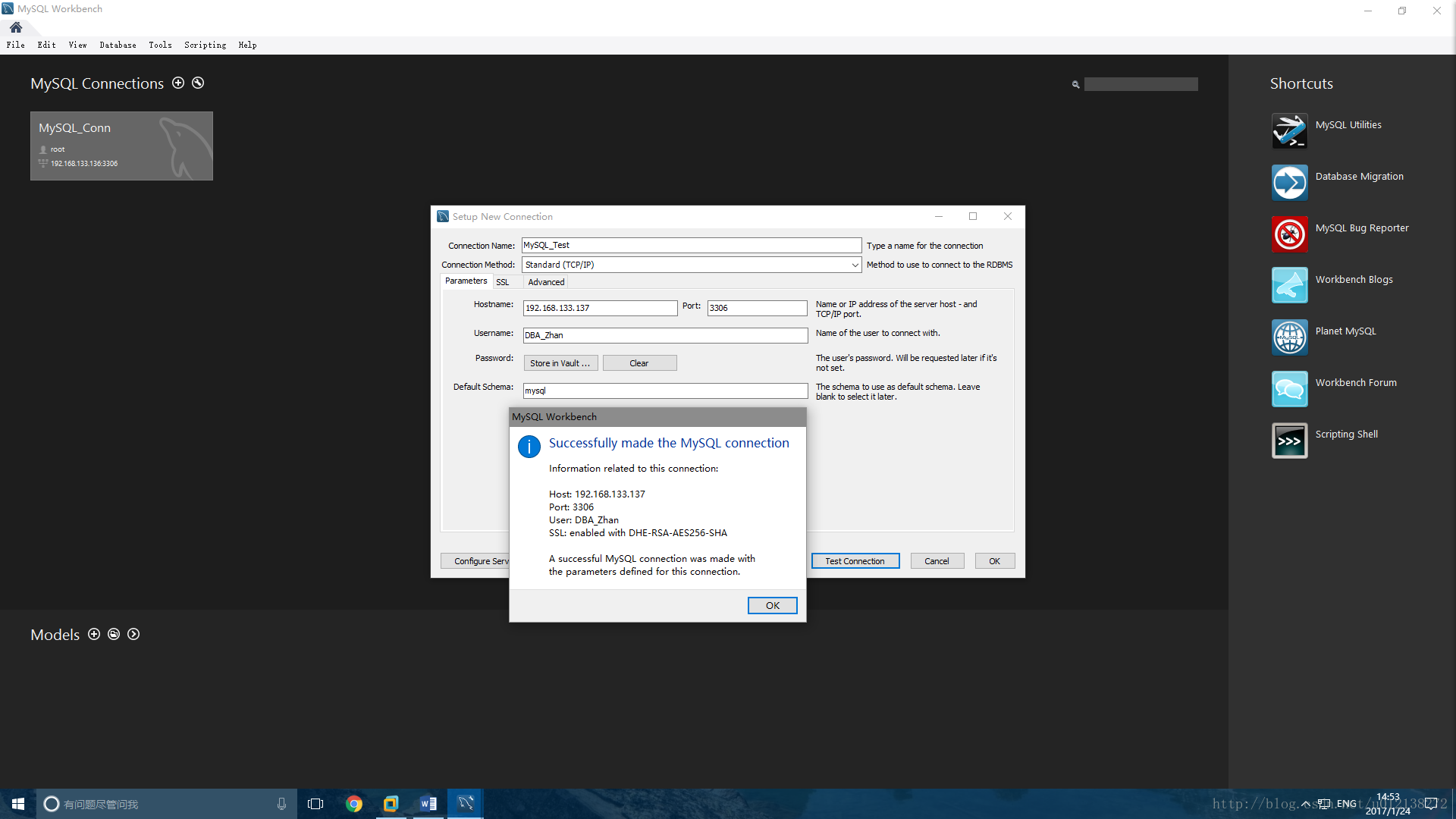Add a new MySQL connection plus icon
Viewport: 1456px width, 819px height.
click(x=178, y=83)
